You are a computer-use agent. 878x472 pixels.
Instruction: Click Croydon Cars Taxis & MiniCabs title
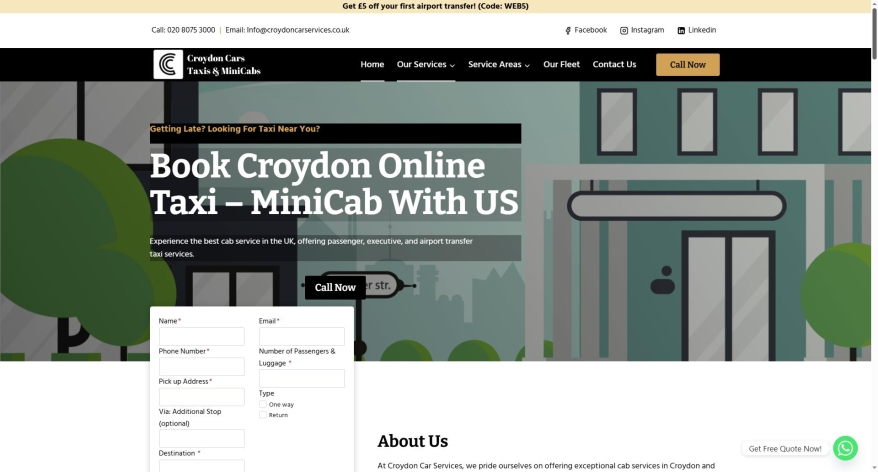point(223,64)
